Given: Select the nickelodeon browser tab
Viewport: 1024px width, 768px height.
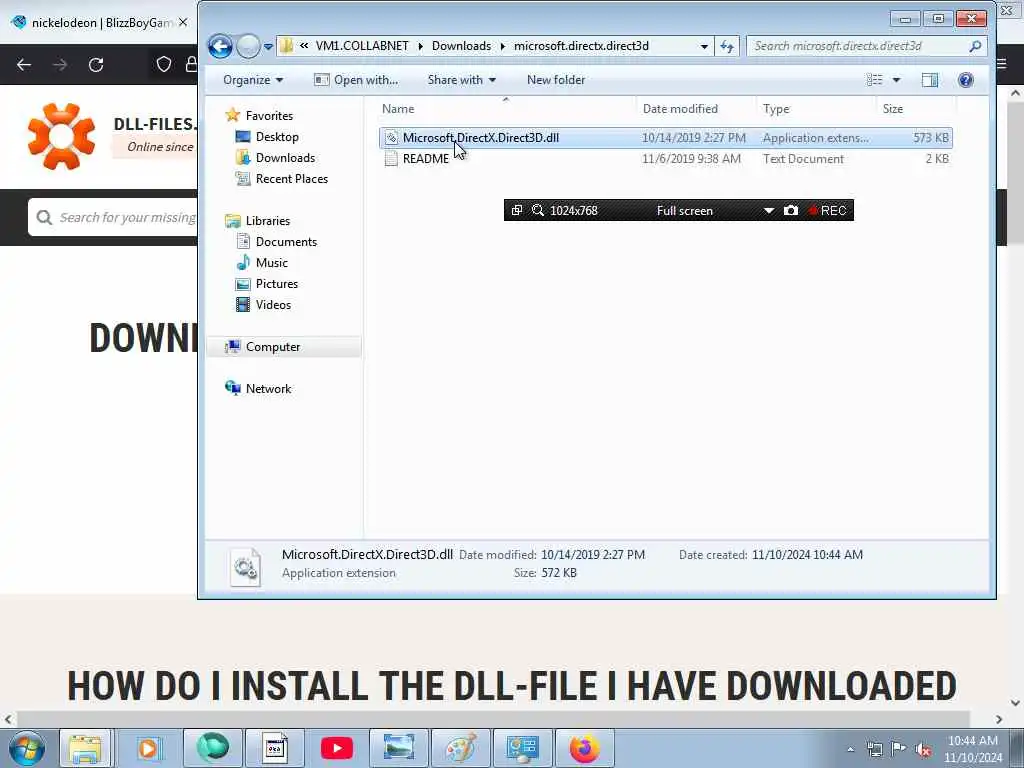Looking at the screenshot, I should coord(98,23).
